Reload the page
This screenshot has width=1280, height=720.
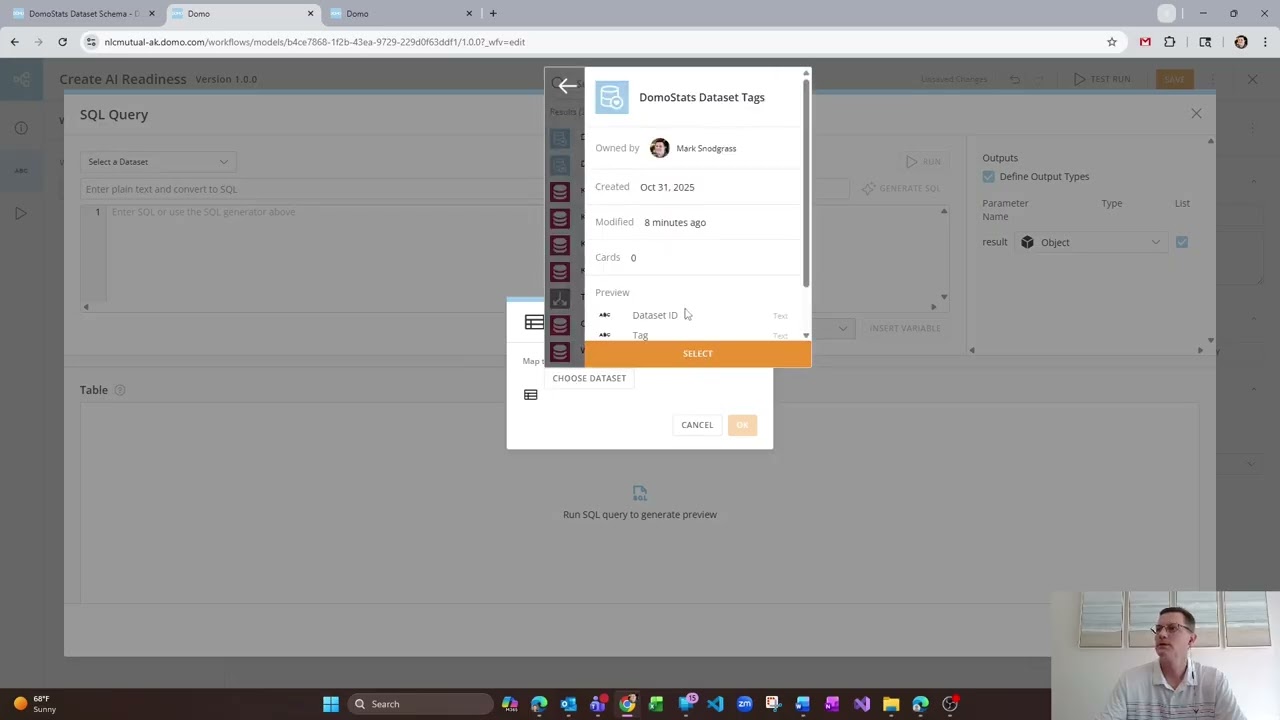(x=62, y=42)
